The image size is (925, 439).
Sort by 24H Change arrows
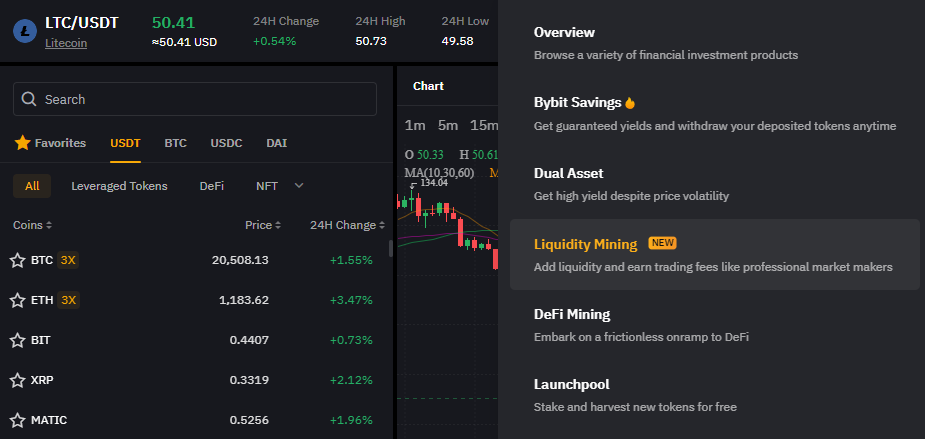[x=382, y=225]
